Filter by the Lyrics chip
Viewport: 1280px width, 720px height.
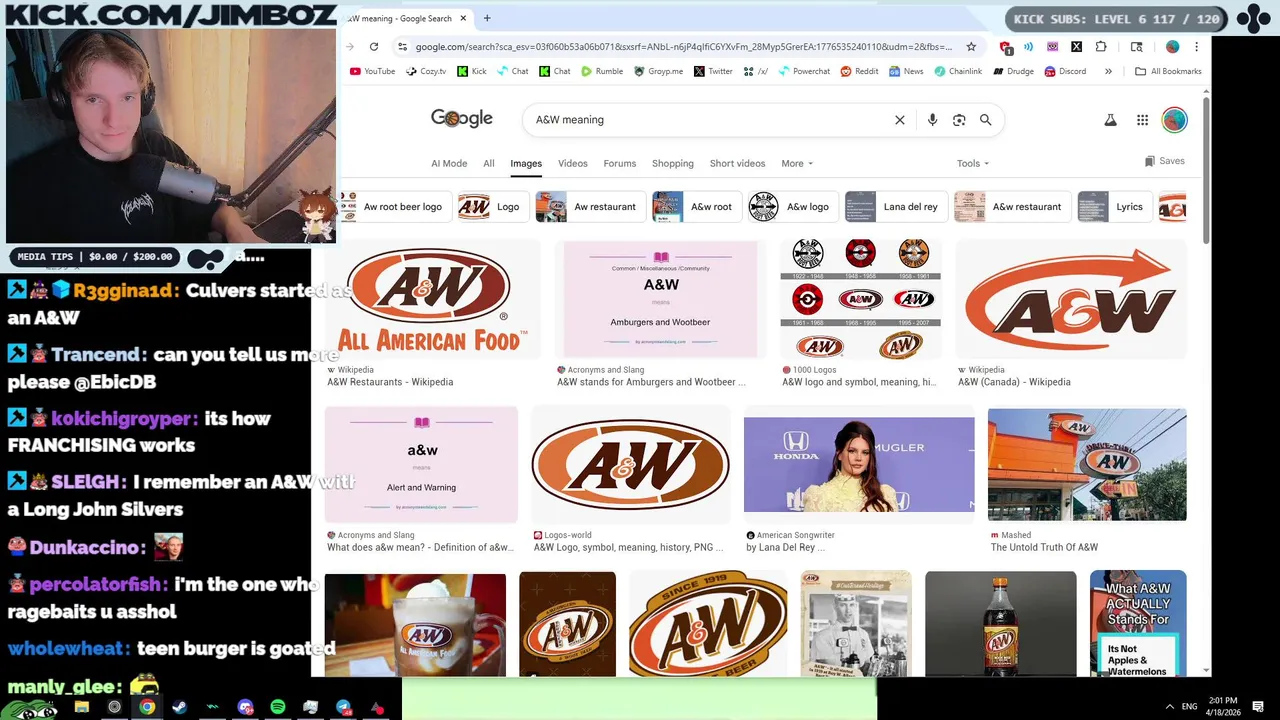pos(1115,207)
